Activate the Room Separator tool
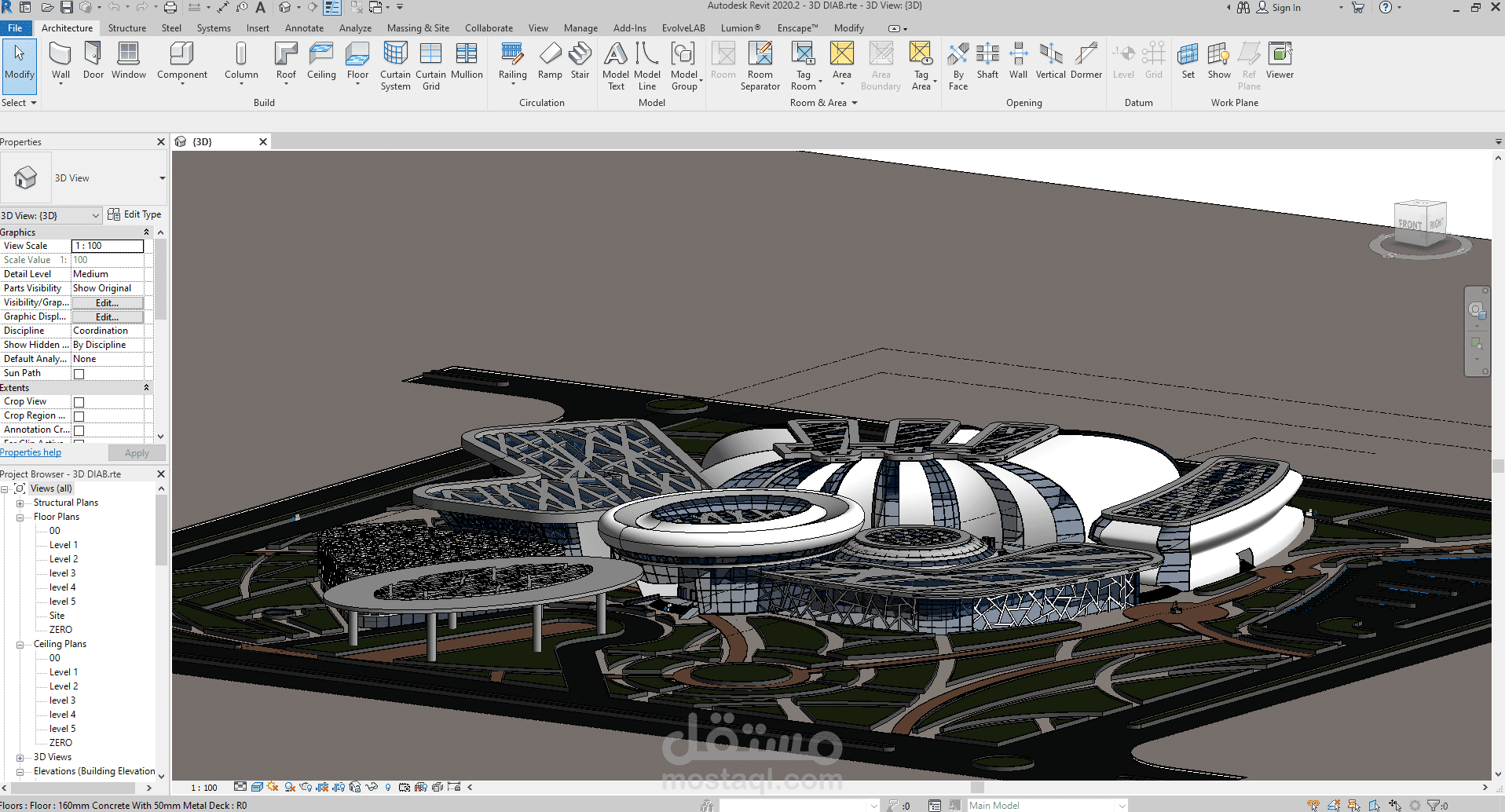 point(760,66)
